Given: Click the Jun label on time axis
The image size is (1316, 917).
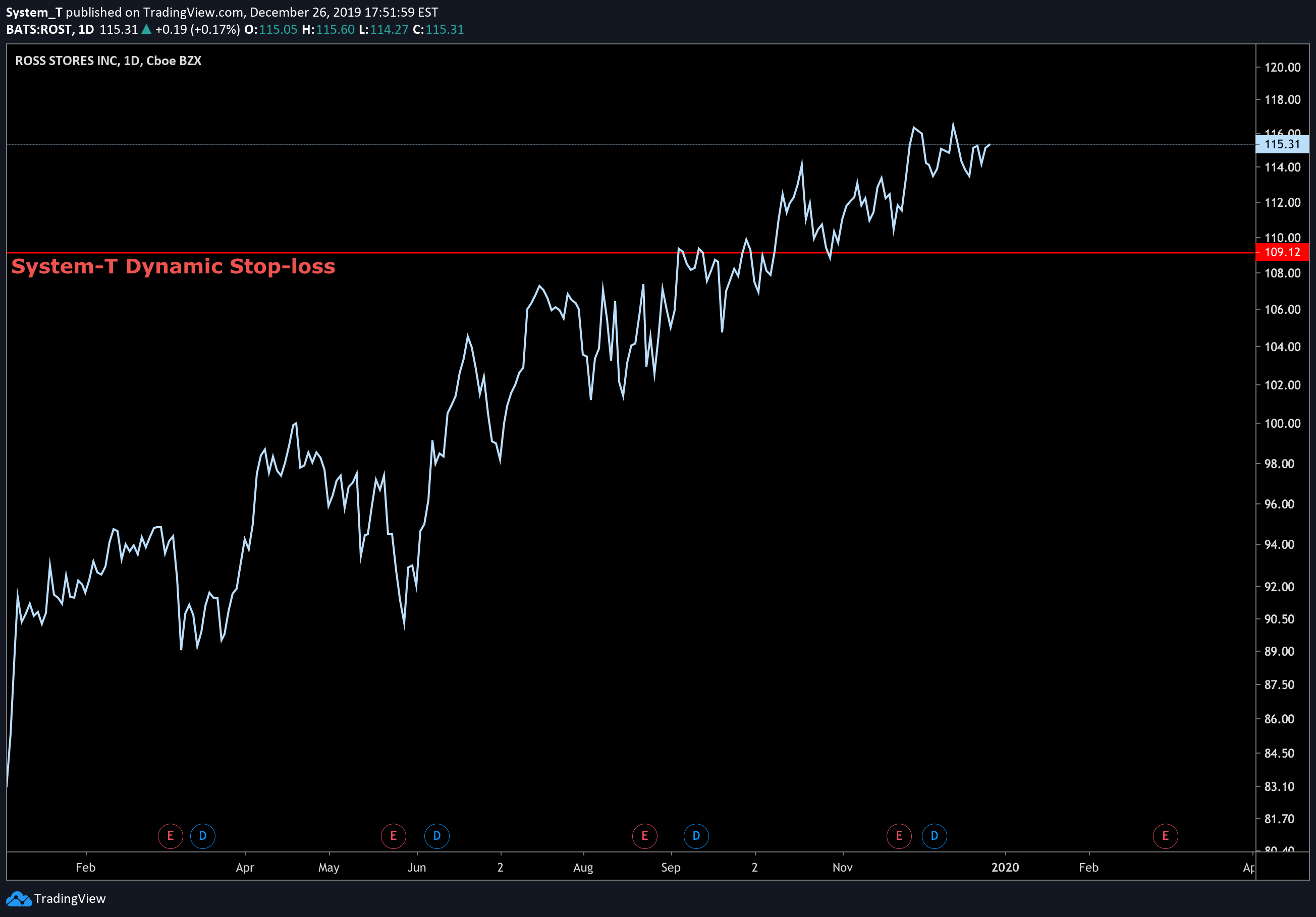Looking at the screenshot, I should tap(417, 867).
